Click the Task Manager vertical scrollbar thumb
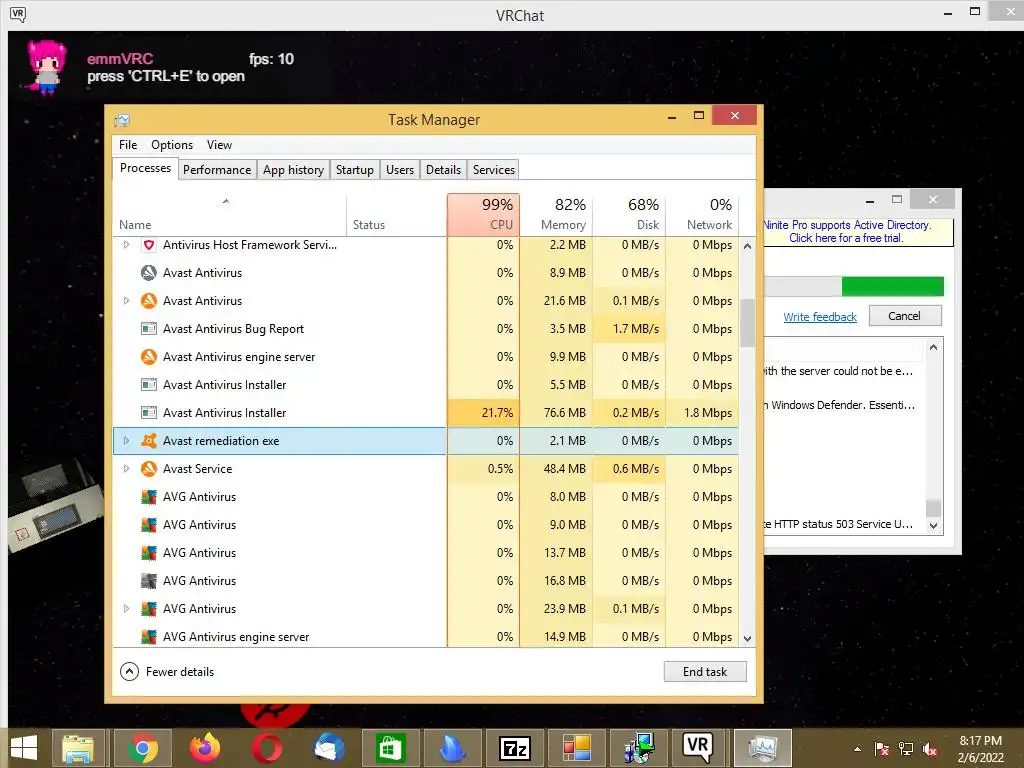 click(748, 323)
